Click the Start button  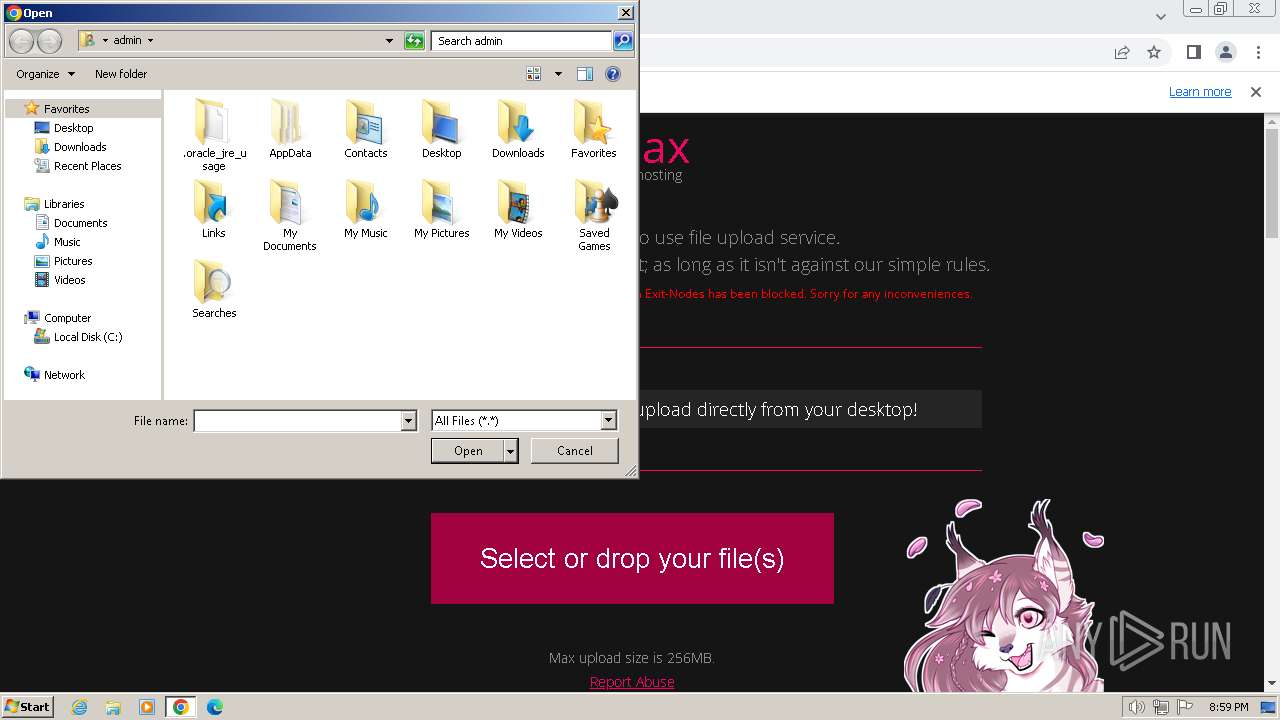[x=27, y=707]
